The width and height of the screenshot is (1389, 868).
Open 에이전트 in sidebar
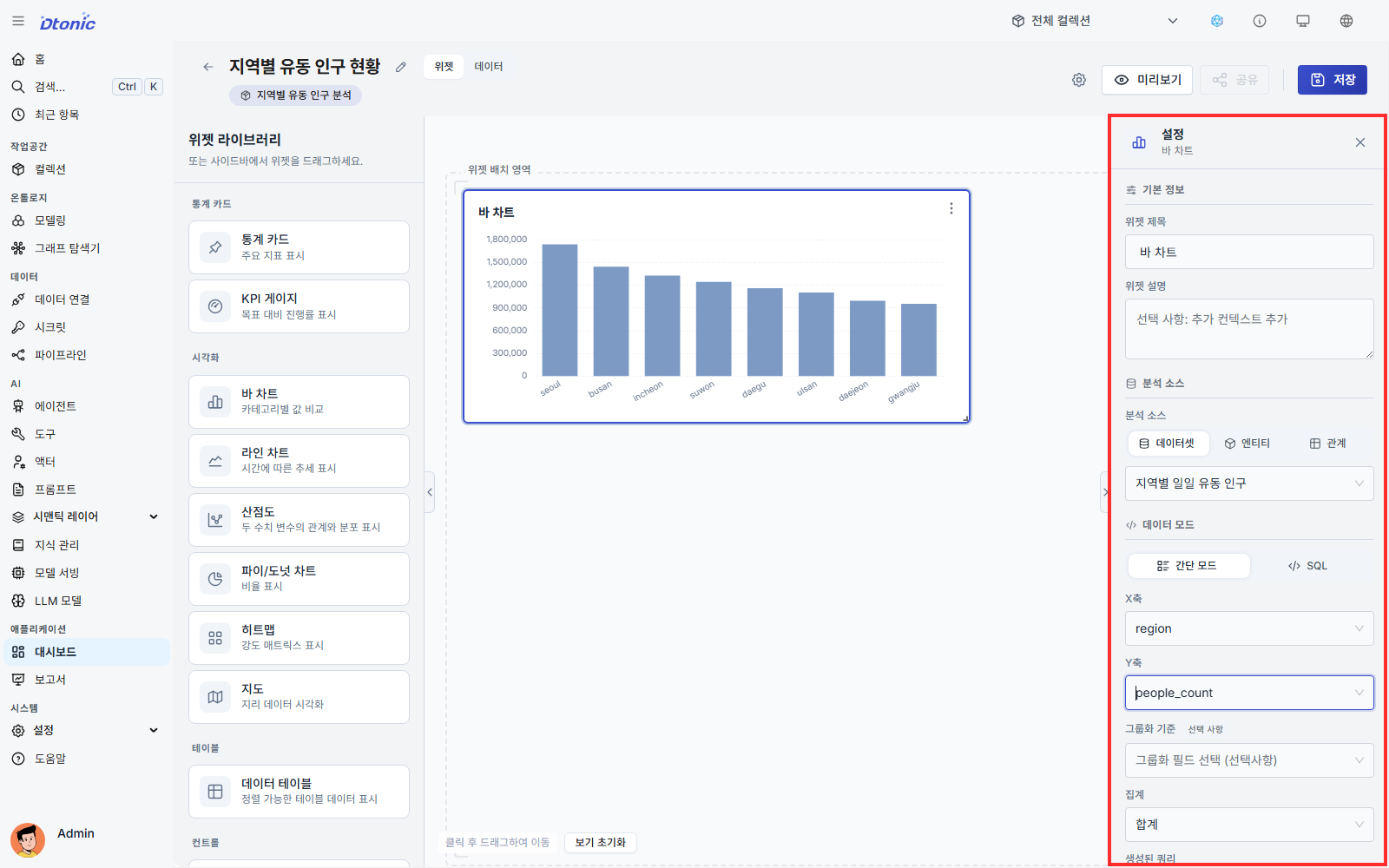pos(87,406)
